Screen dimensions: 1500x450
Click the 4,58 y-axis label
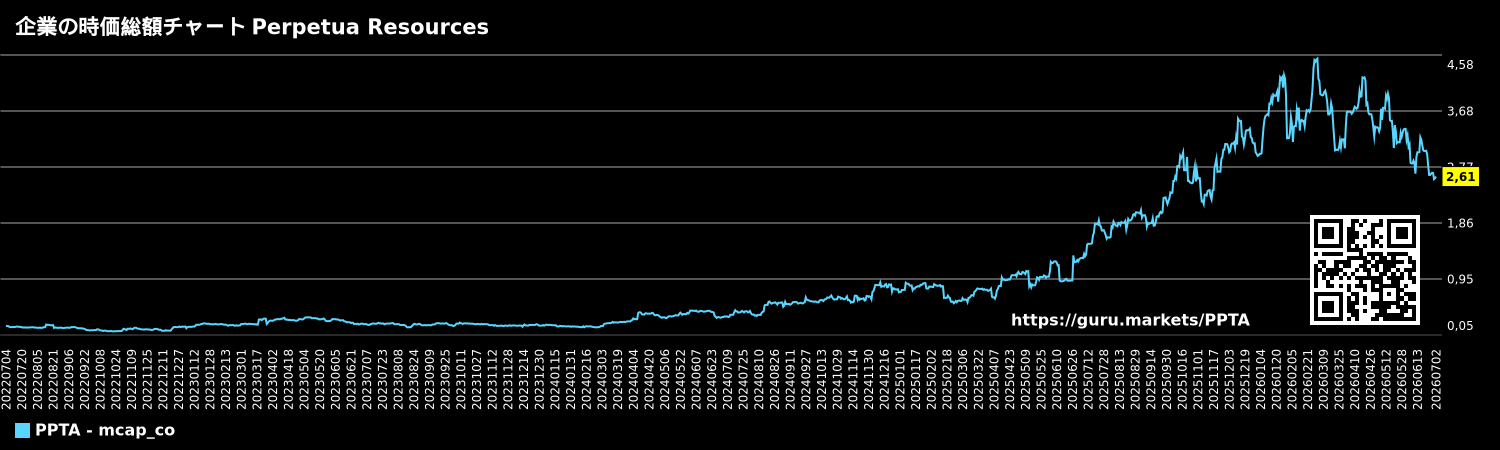(x=1460, y=65)
